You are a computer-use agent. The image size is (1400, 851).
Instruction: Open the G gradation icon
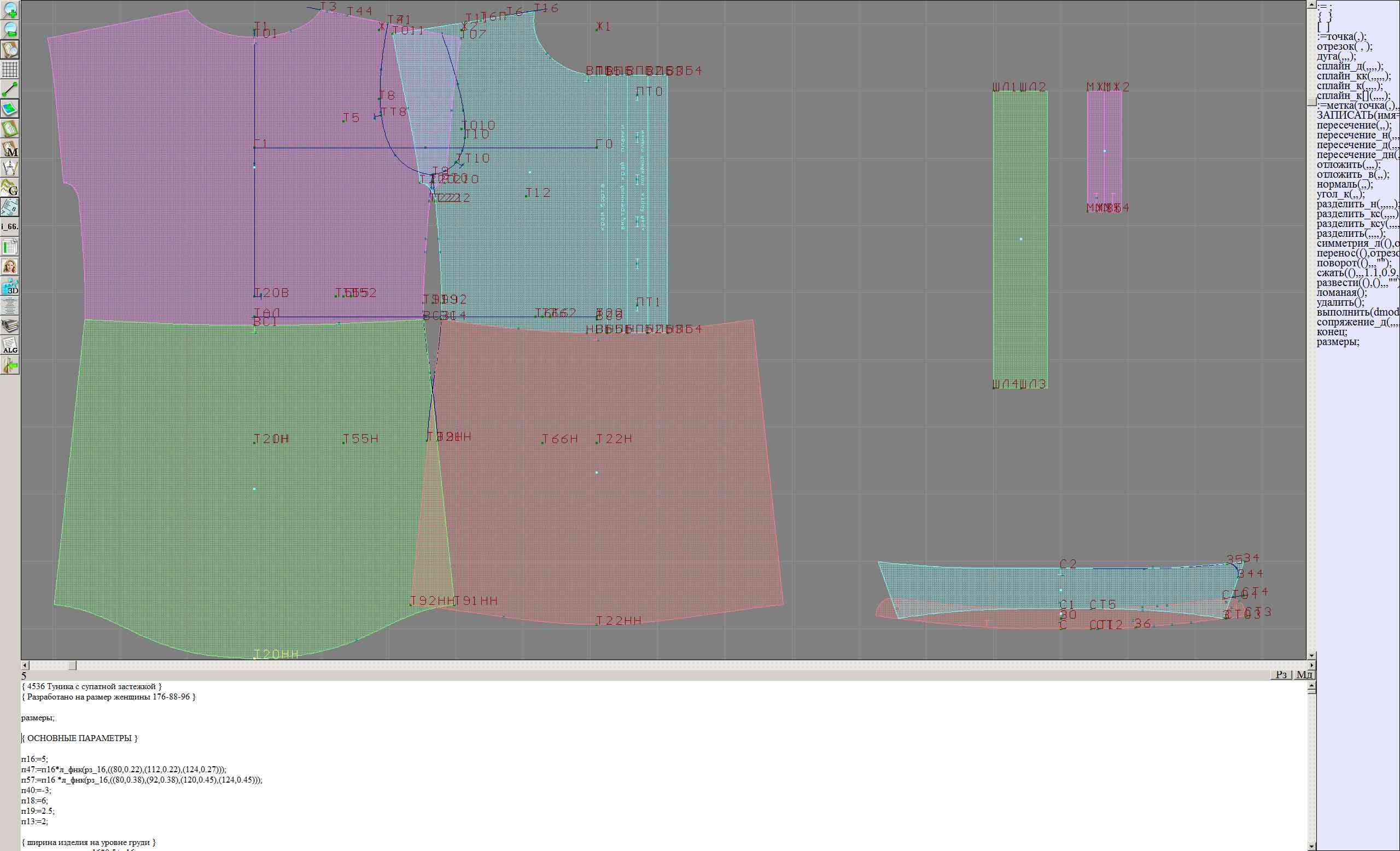point(10,188)
